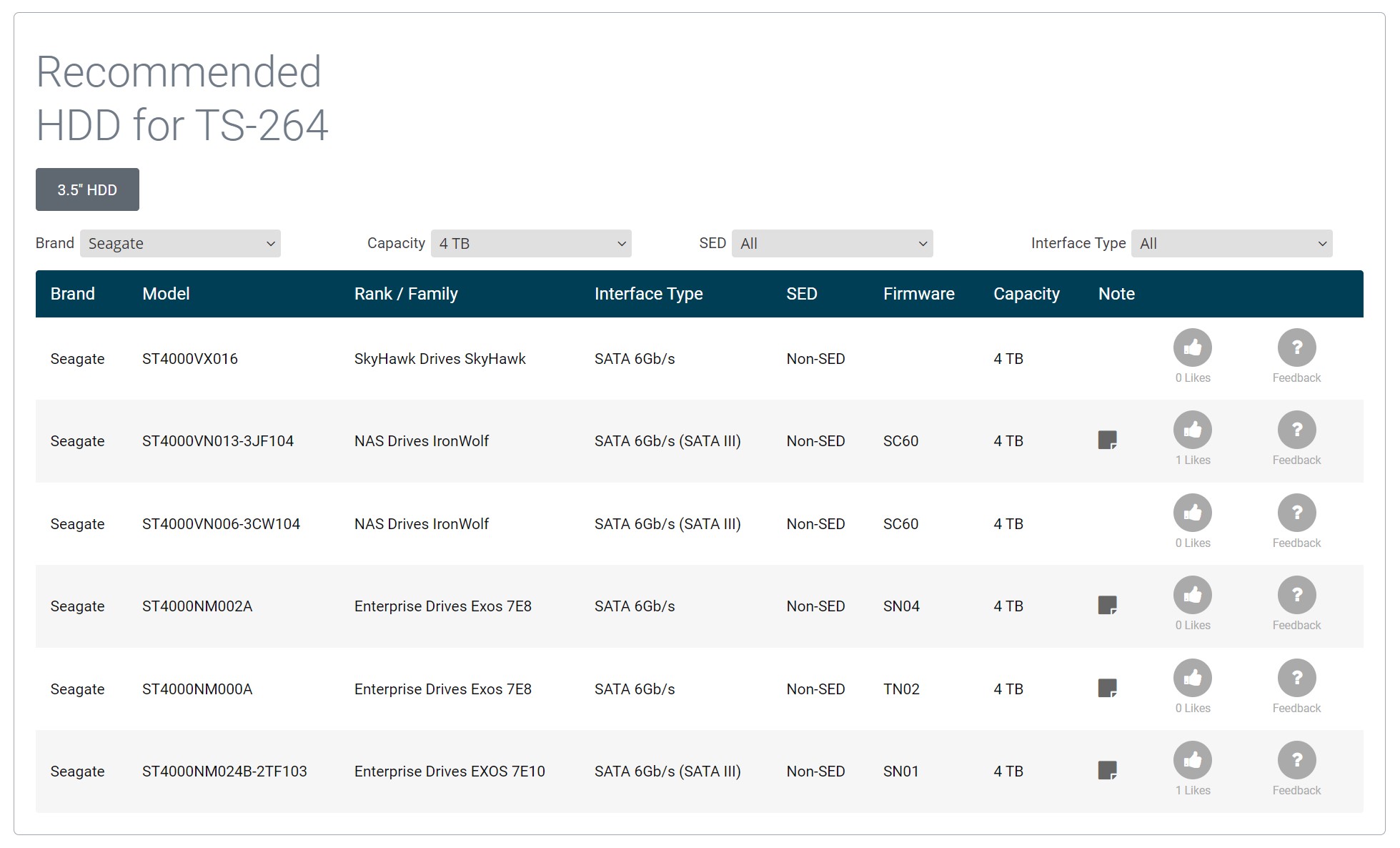Like the ST4000VN006-3CW104 drive

pos(1192,513)
